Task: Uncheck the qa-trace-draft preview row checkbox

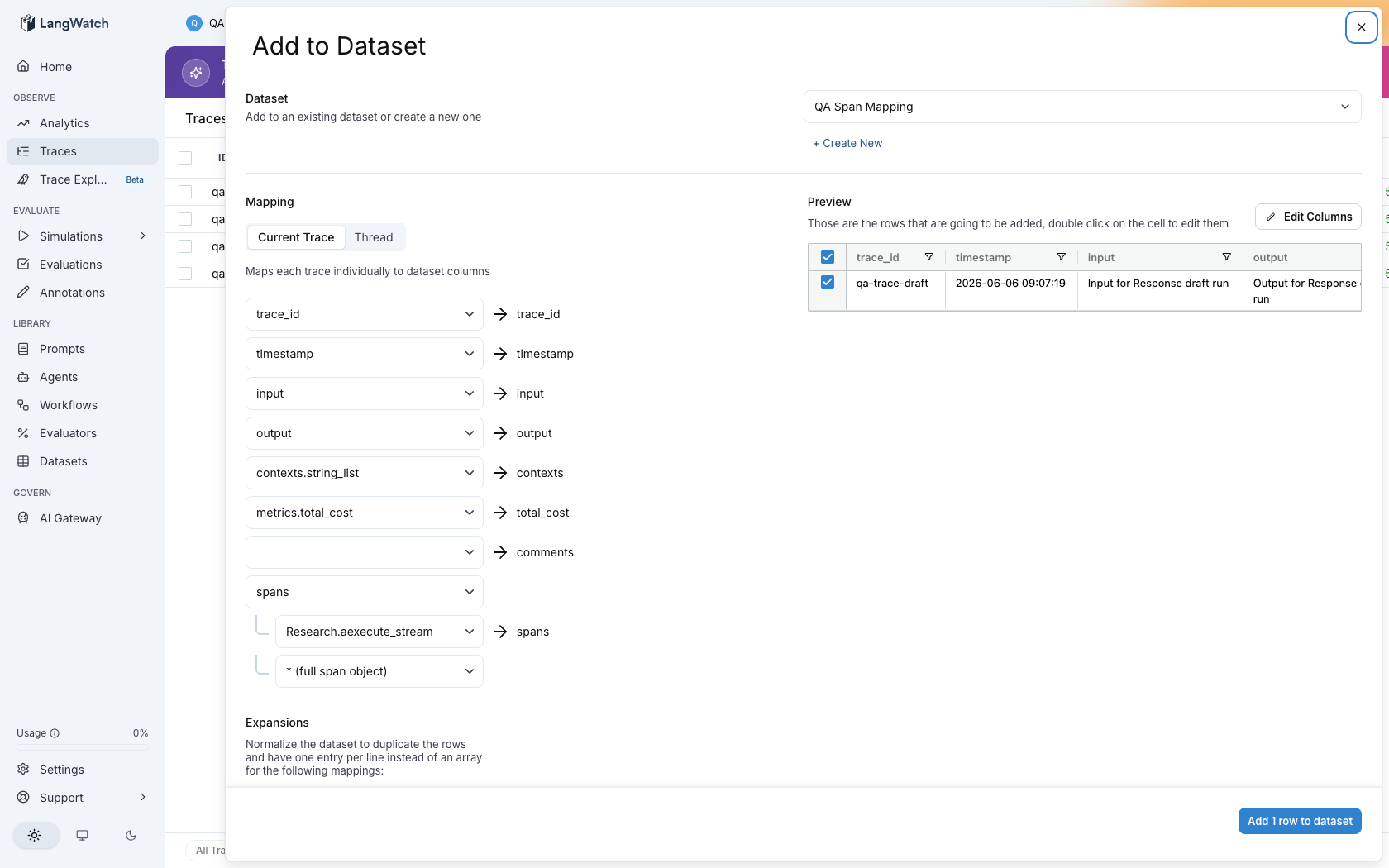Action: (828, 282)
